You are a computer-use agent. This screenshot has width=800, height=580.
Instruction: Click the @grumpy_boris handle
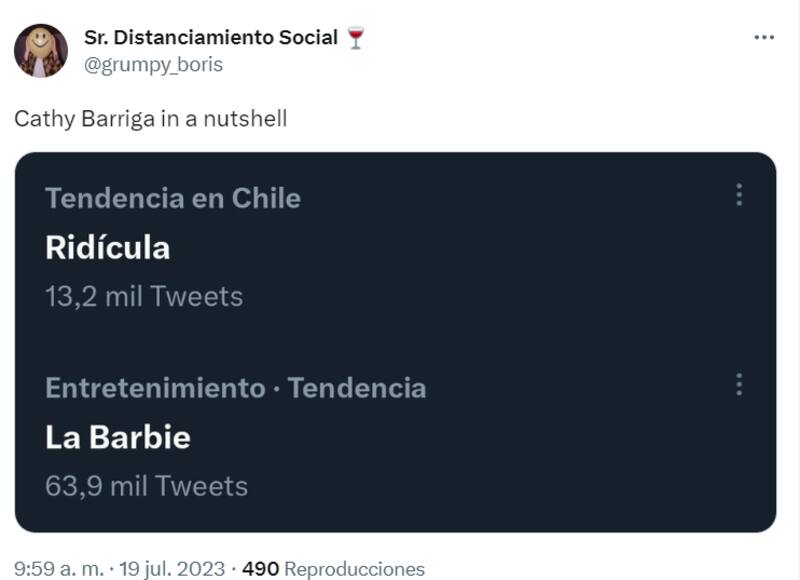153,64
